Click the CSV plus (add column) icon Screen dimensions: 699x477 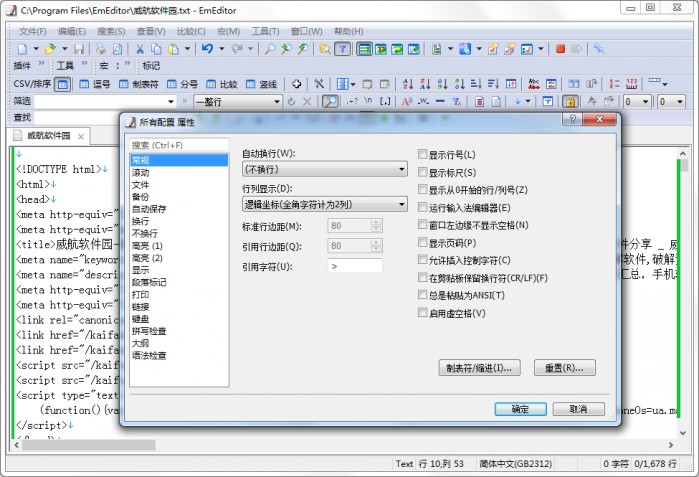[x=296, y=84]
